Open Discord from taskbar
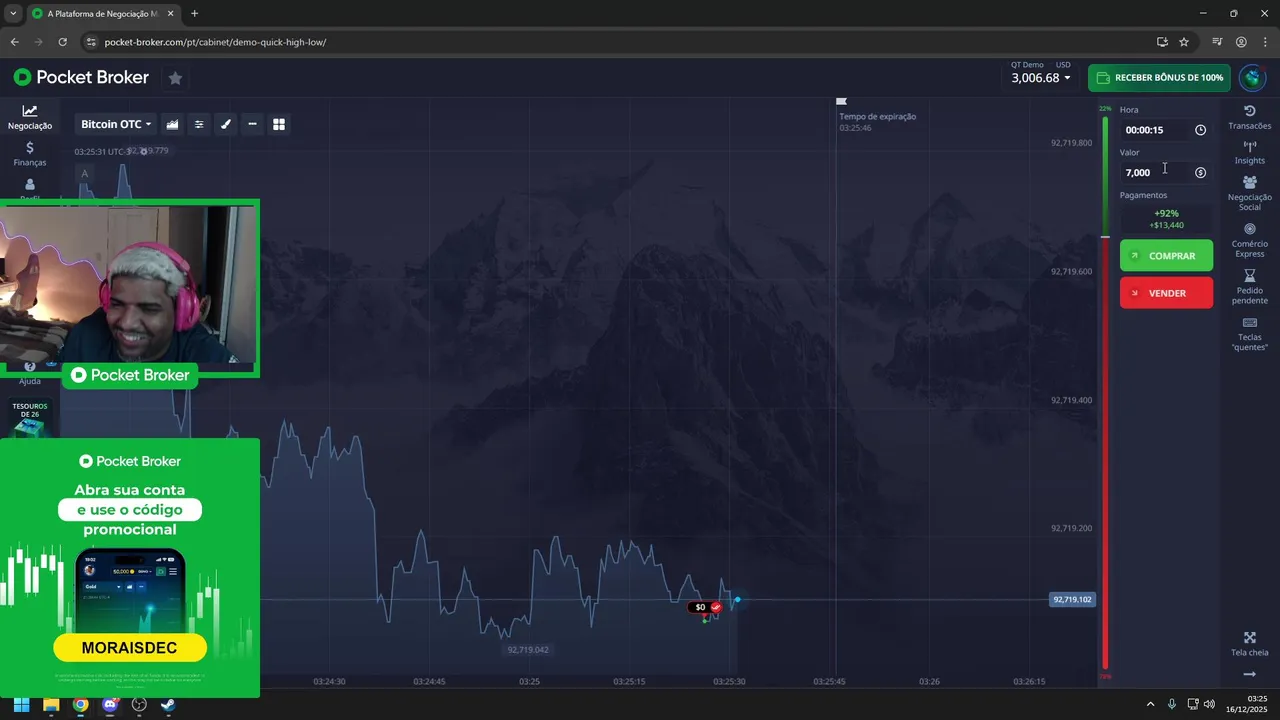 pyautogui.click(x=110, y=704)
